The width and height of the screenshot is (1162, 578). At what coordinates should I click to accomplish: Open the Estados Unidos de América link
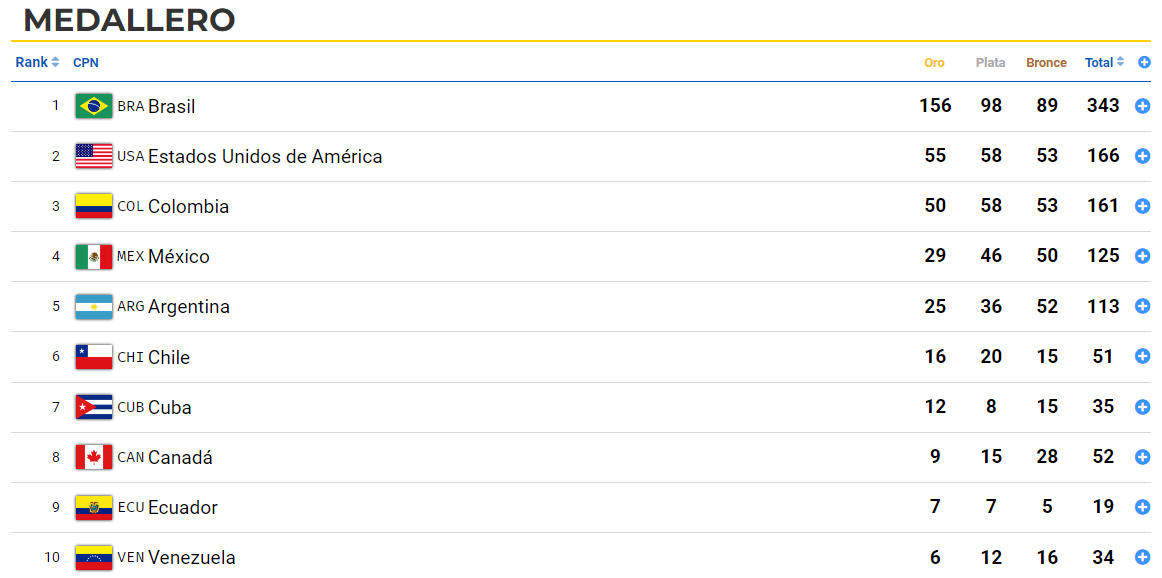pos(265,156)
